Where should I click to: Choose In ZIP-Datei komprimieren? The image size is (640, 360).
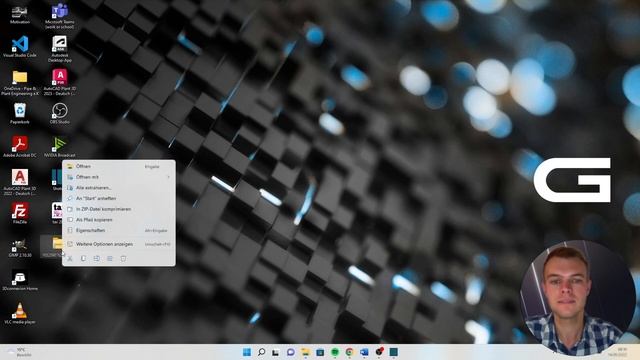[118, 209]
